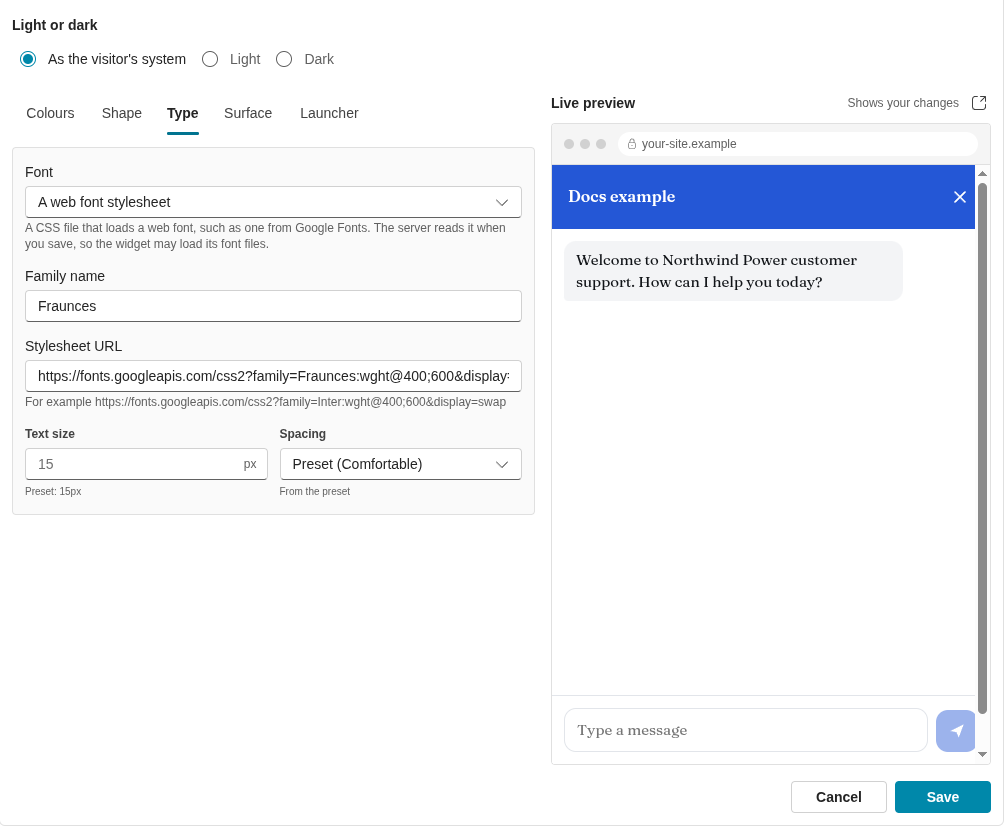This screenshot has height=827, width=1004.
Task: Click the 'Shows your changes' text
Action: click(x=903, y=103)
